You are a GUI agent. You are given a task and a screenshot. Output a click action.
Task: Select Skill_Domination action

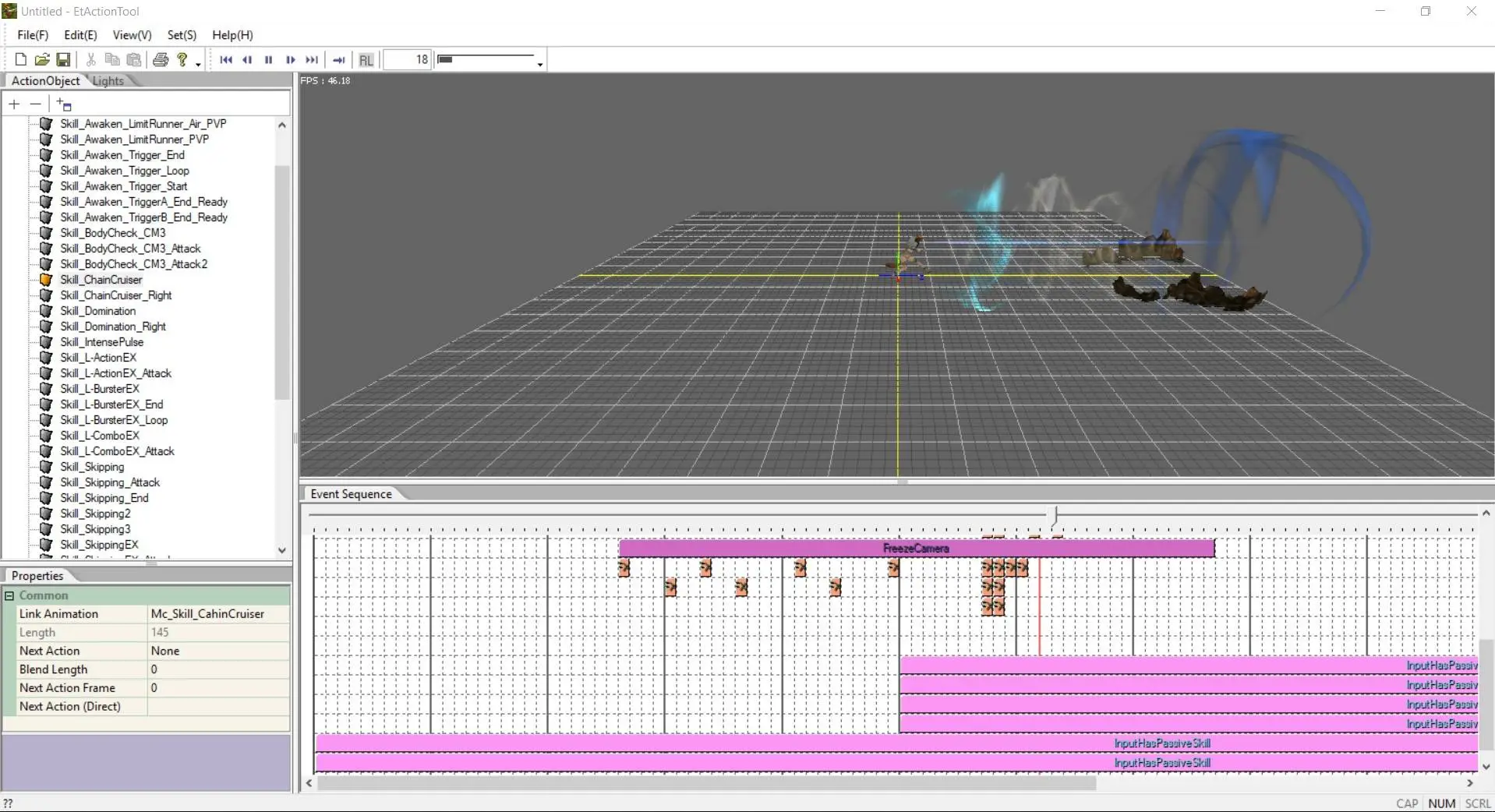tap(98, 311)
